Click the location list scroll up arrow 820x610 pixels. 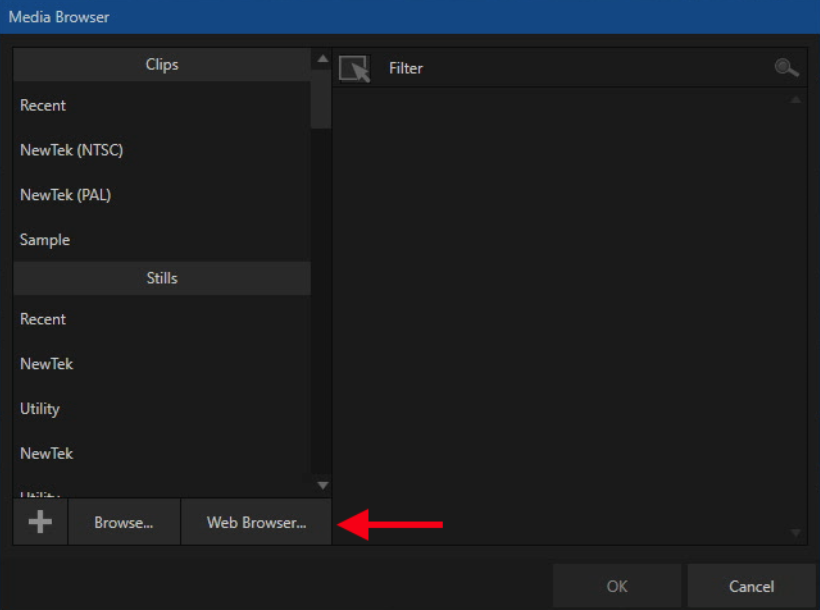[x=323, y=59]
